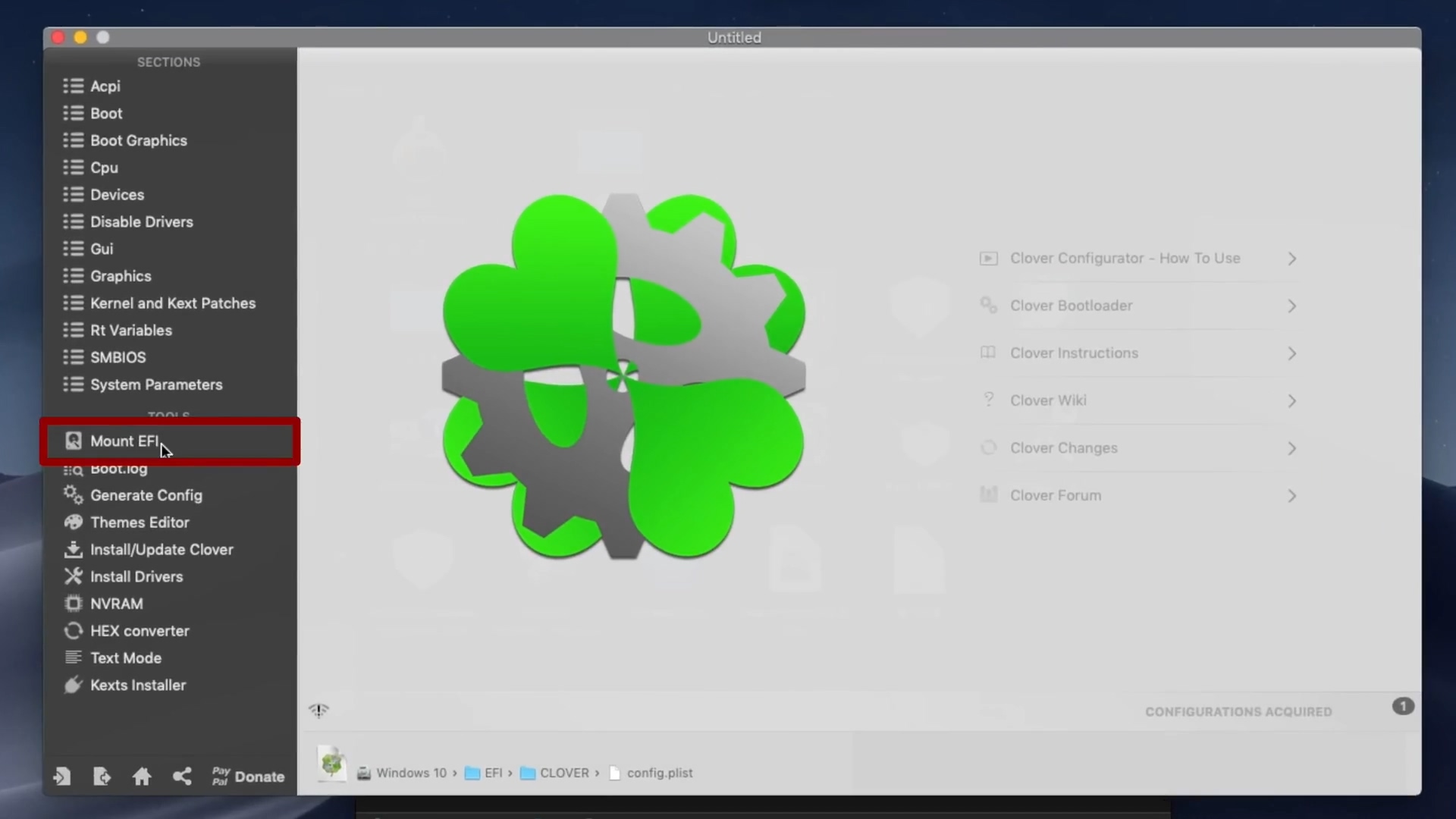Go to the home icon
This screenshot has width=1456, height=819.
pos(142,777)
